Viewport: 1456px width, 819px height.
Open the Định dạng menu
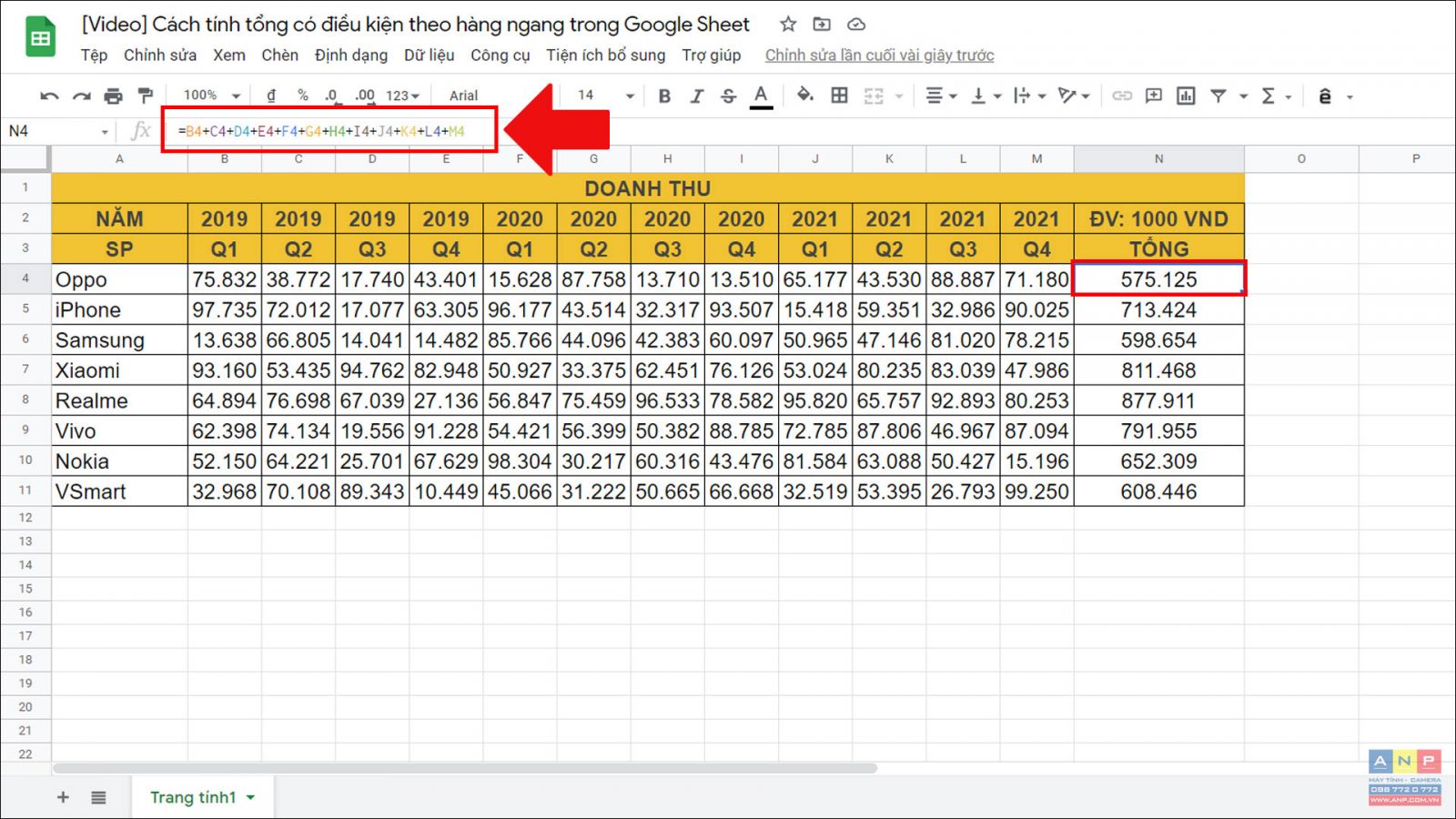[x=351, y=56]
